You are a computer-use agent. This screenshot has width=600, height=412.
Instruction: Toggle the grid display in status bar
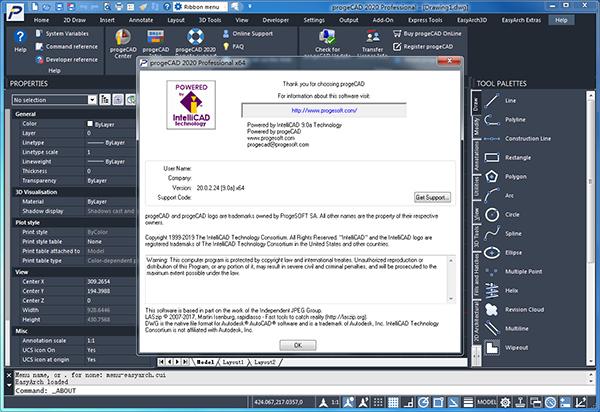(393, 402)
